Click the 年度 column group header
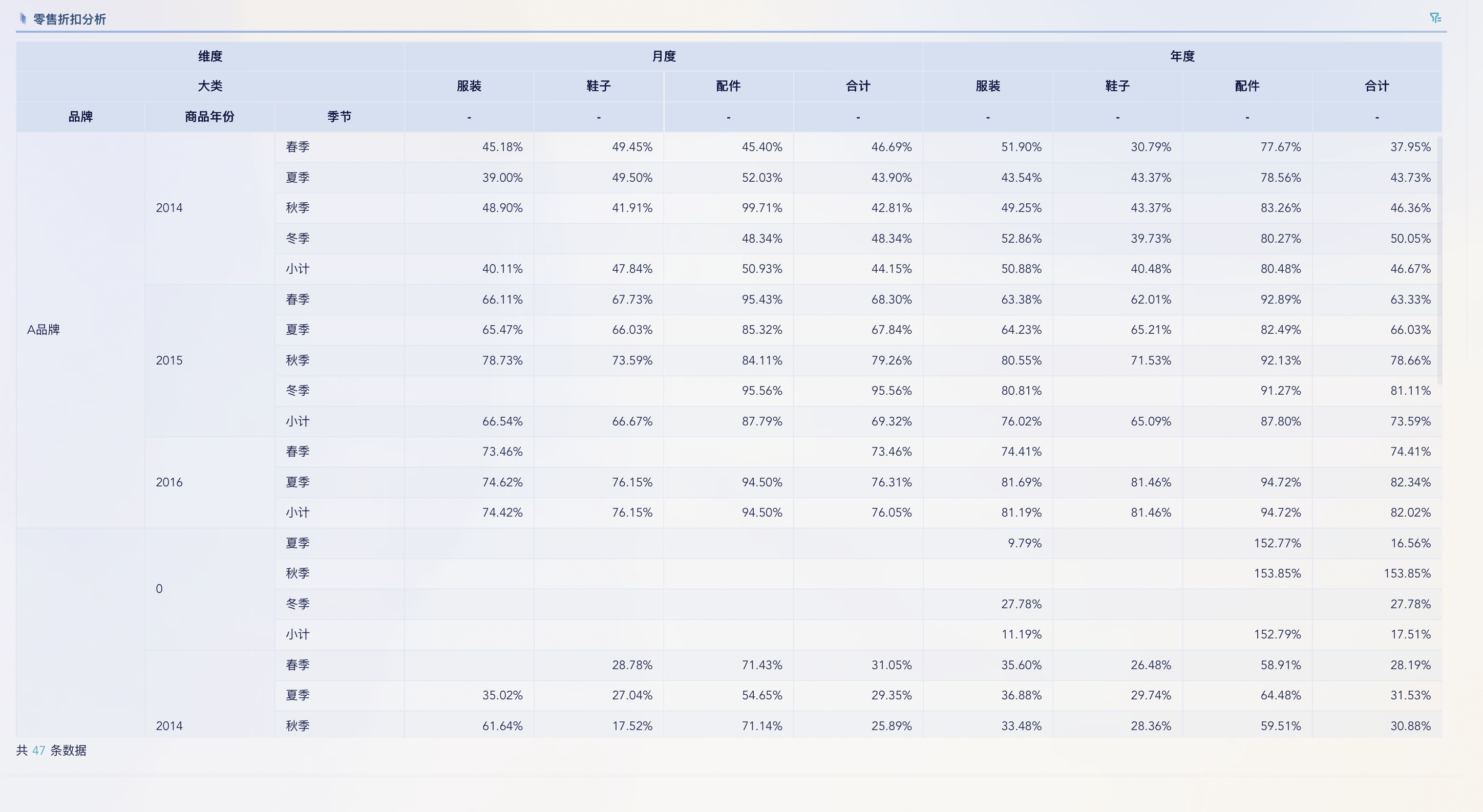This screenshot has width=1483, height=812. point(1182,56)
